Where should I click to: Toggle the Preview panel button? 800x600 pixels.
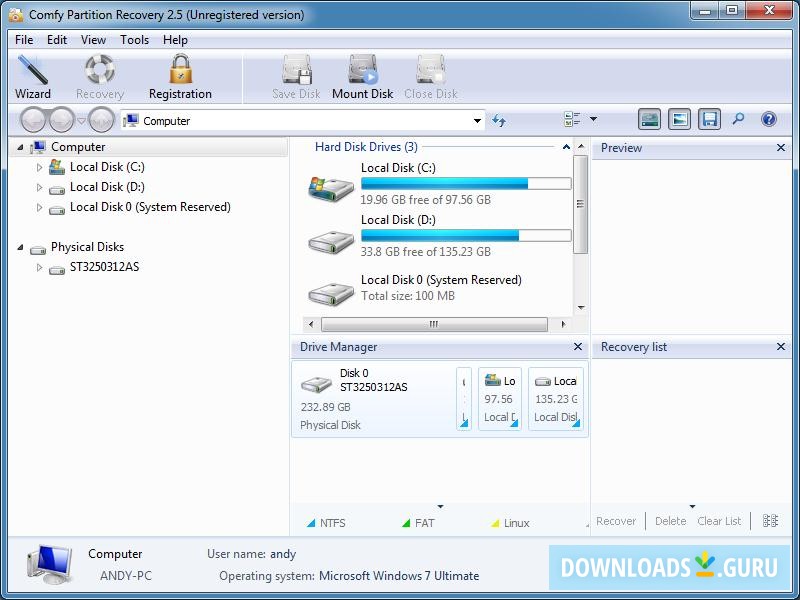tap(679, 119)
